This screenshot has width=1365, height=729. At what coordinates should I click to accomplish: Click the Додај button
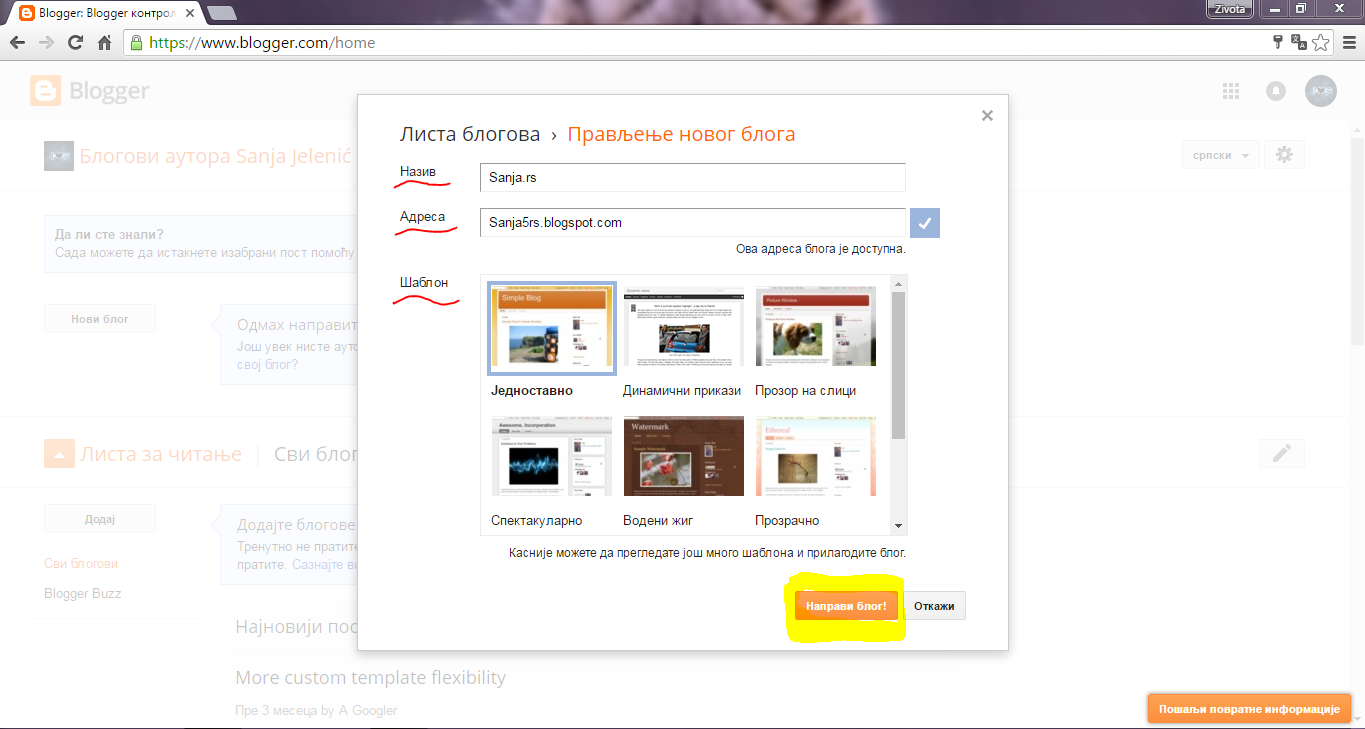[x=100, y=519]
